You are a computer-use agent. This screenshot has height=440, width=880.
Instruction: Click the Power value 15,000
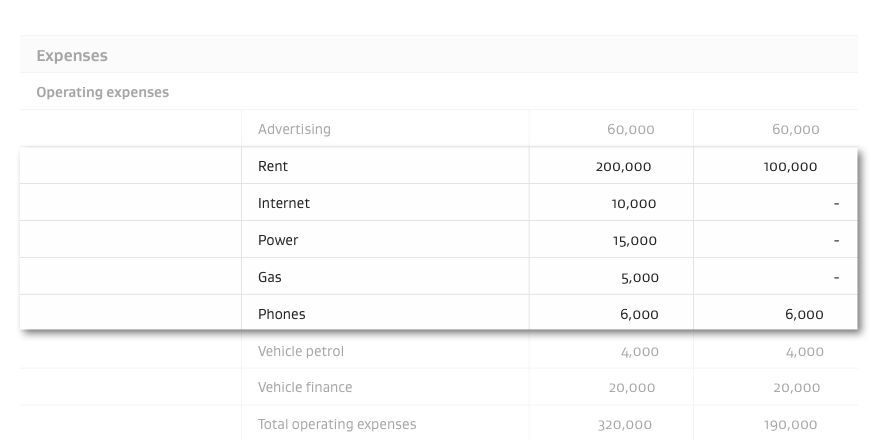coord(635,241)
